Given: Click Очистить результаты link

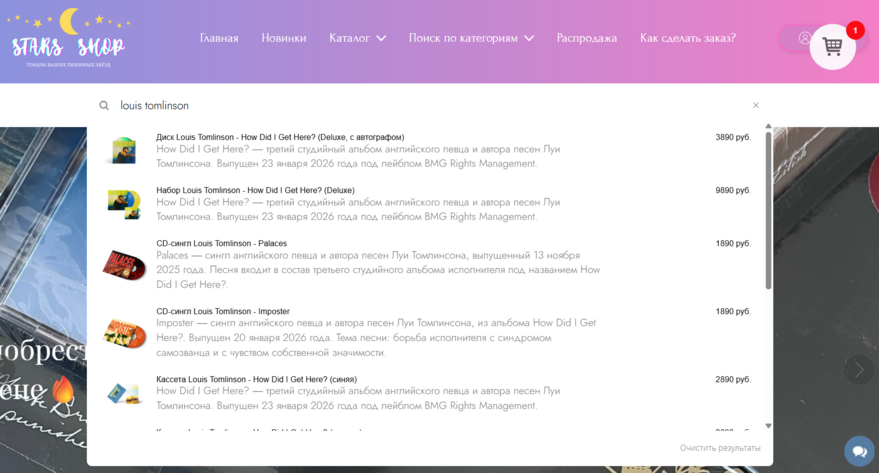Looking at the screenshot, I should click(720, 448).
